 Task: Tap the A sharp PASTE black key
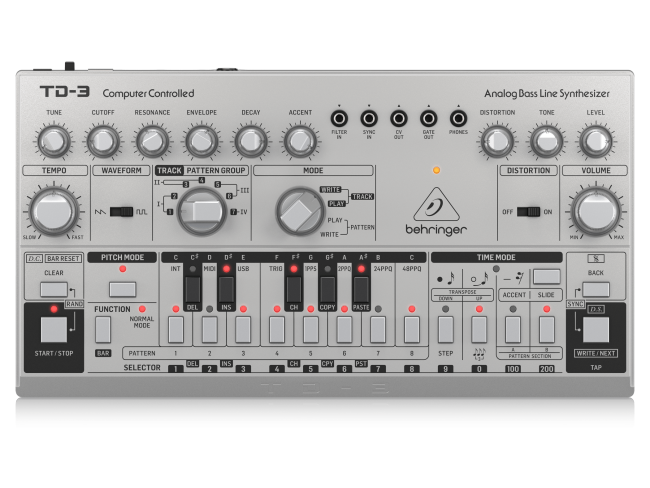click(361, 289)
